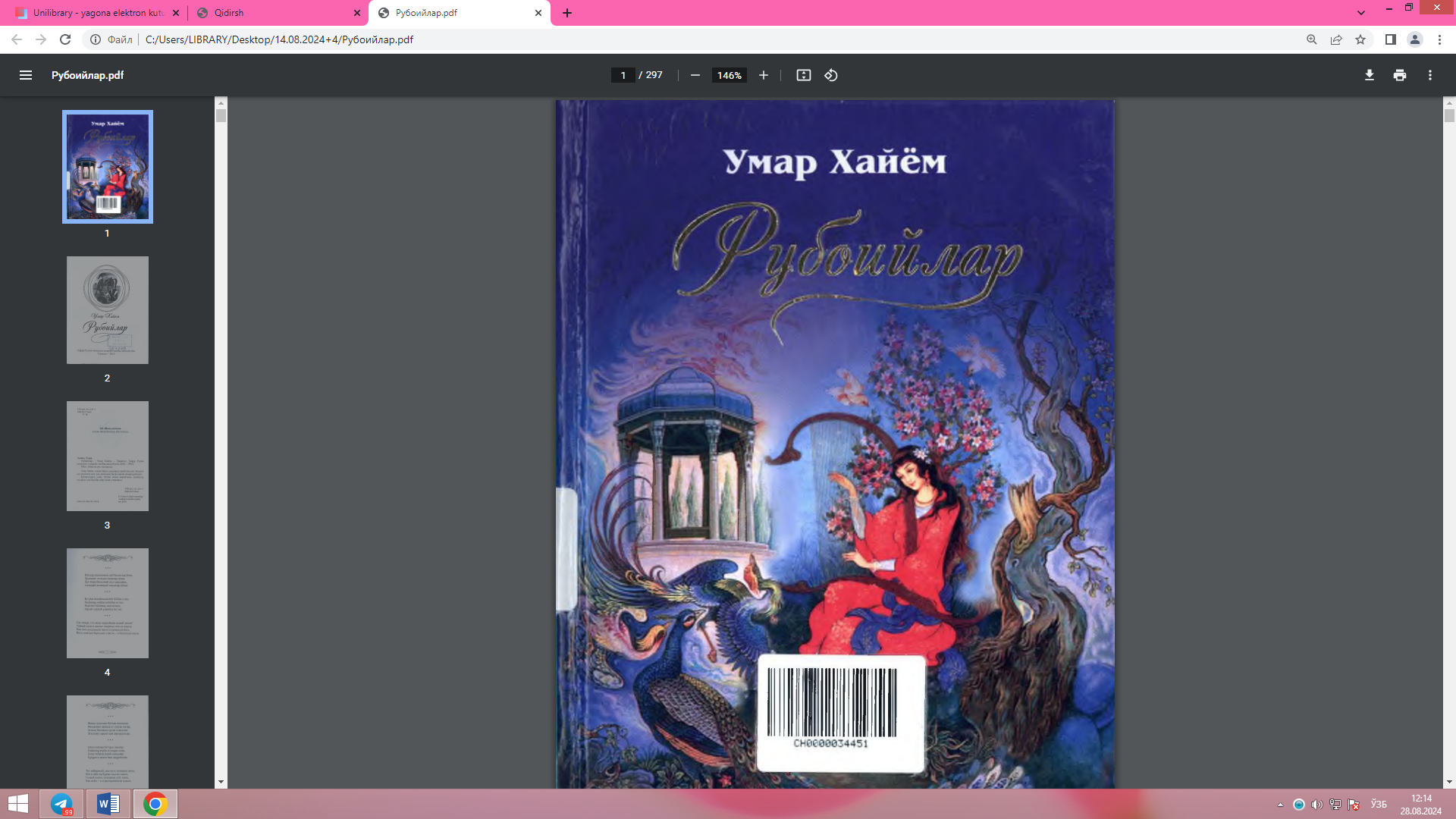Image resolution: width=1456 pixels, height=819 pixels.
Task: Click document scrollbar up arrow
Action: pos(1449,103)
